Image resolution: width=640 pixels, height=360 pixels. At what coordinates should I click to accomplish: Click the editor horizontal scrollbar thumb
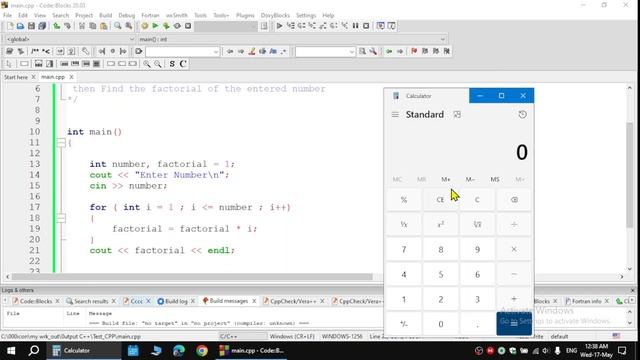point(192,277)
